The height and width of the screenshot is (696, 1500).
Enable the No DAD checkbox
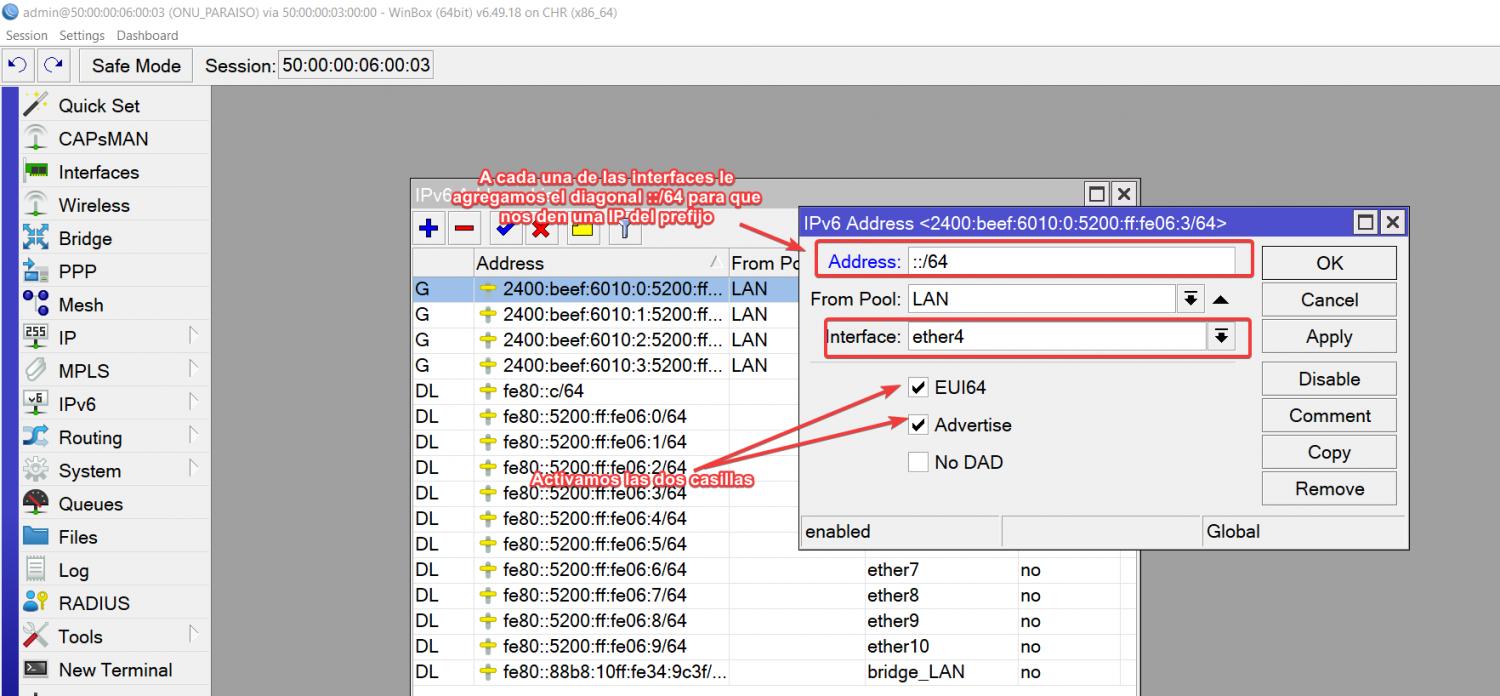pos(918,462)
